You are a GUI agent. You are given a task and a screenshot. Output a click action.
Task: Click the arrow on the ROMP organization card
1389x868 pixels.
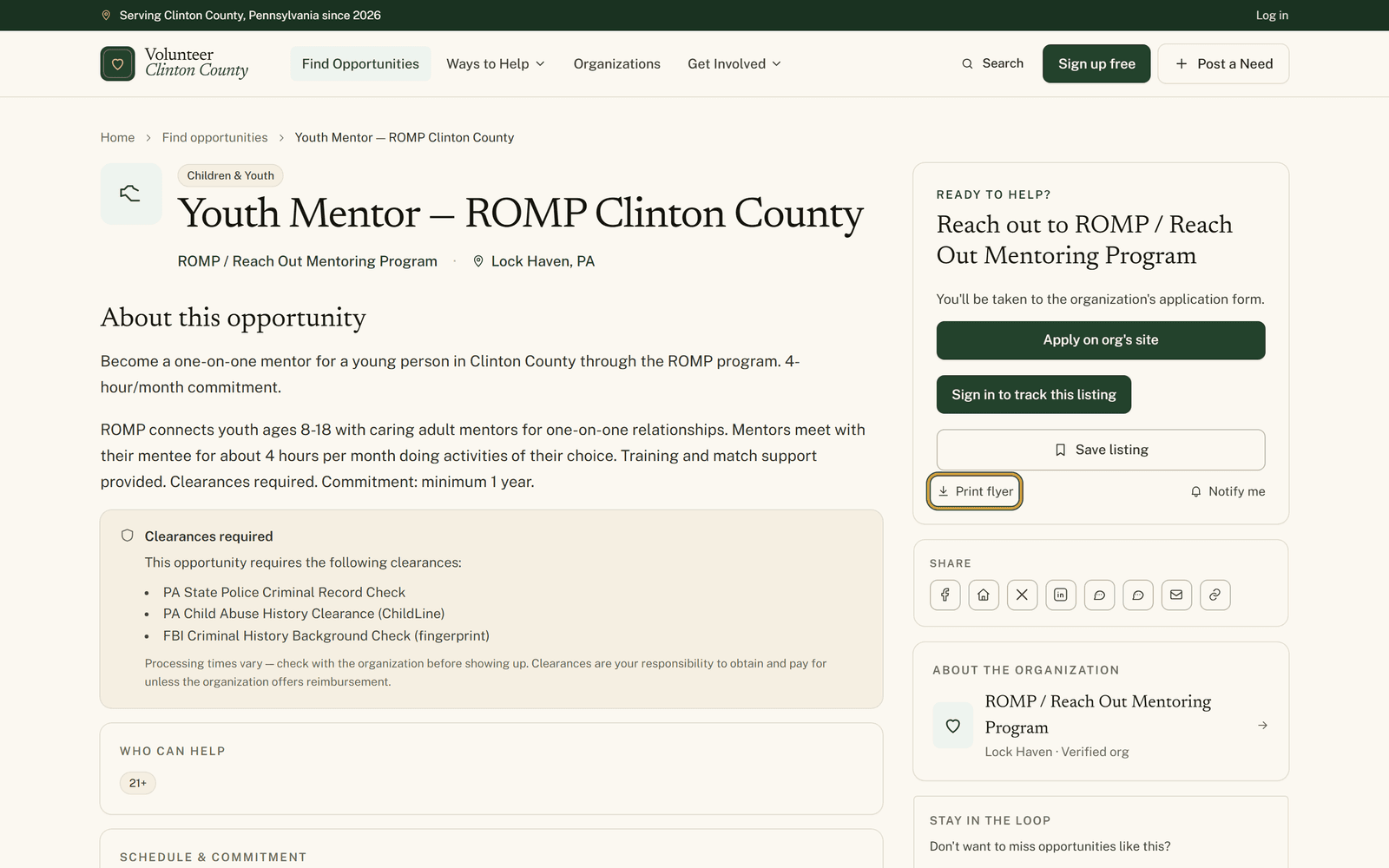click(1262, 725)
